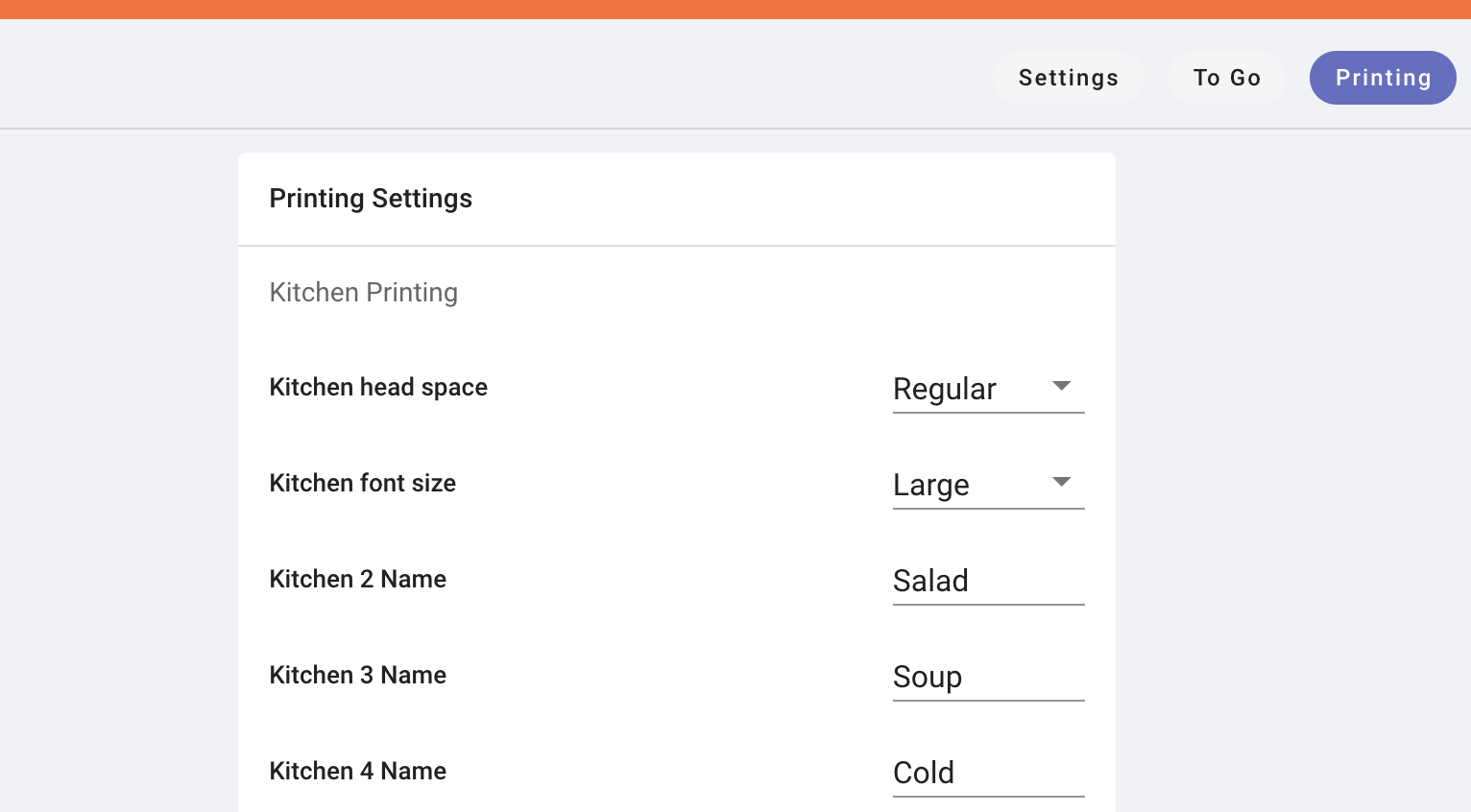Edit the Kitchen 4 Name field Cold
The height and width of the screenshot is (812, 1471).
tap(988, 773)
